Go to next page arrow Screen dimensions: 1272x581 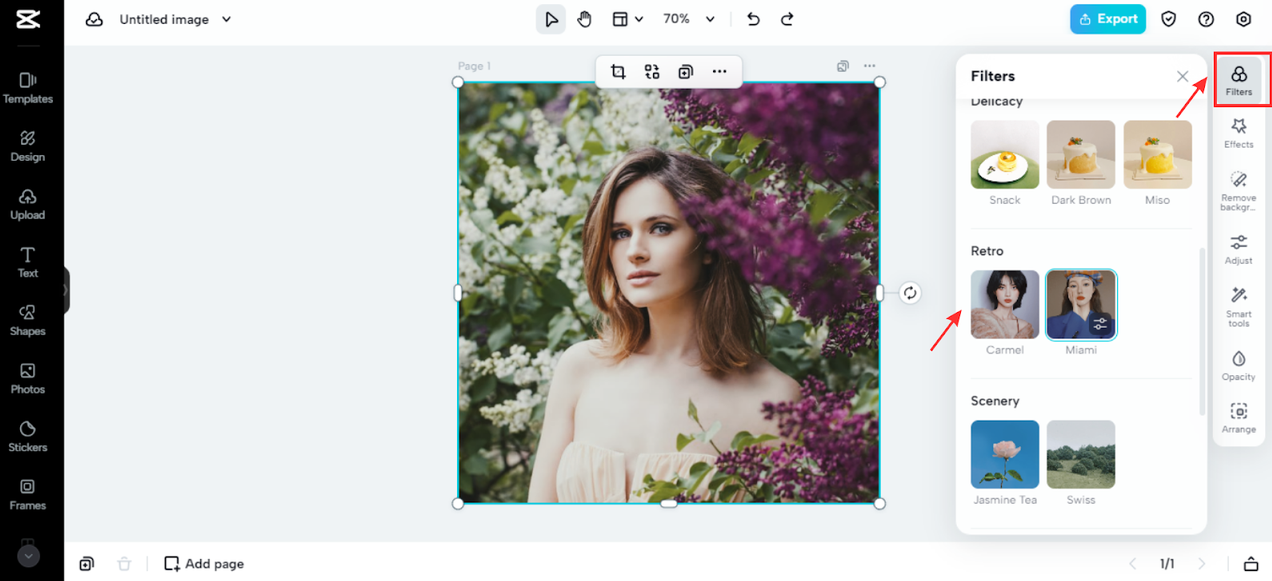pos(1202,564)
